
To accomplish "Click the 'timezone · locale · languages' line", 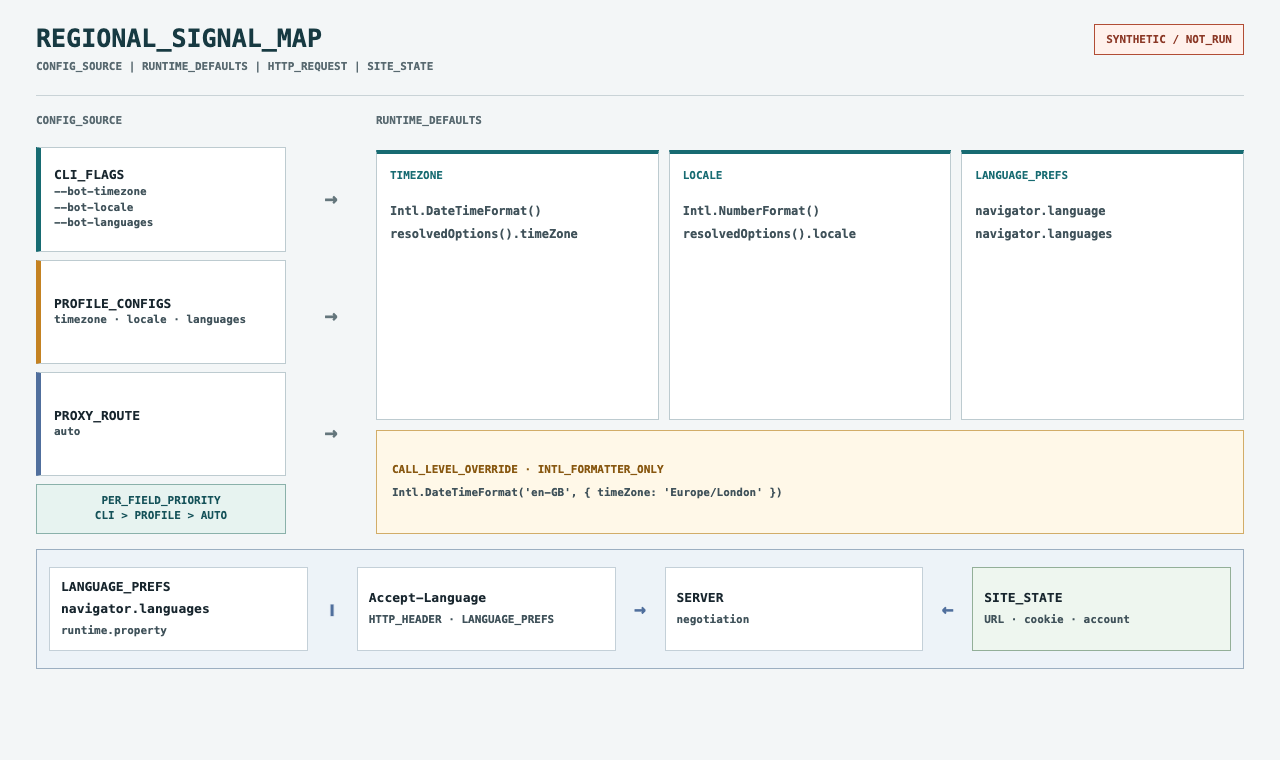I will point(150,319).
